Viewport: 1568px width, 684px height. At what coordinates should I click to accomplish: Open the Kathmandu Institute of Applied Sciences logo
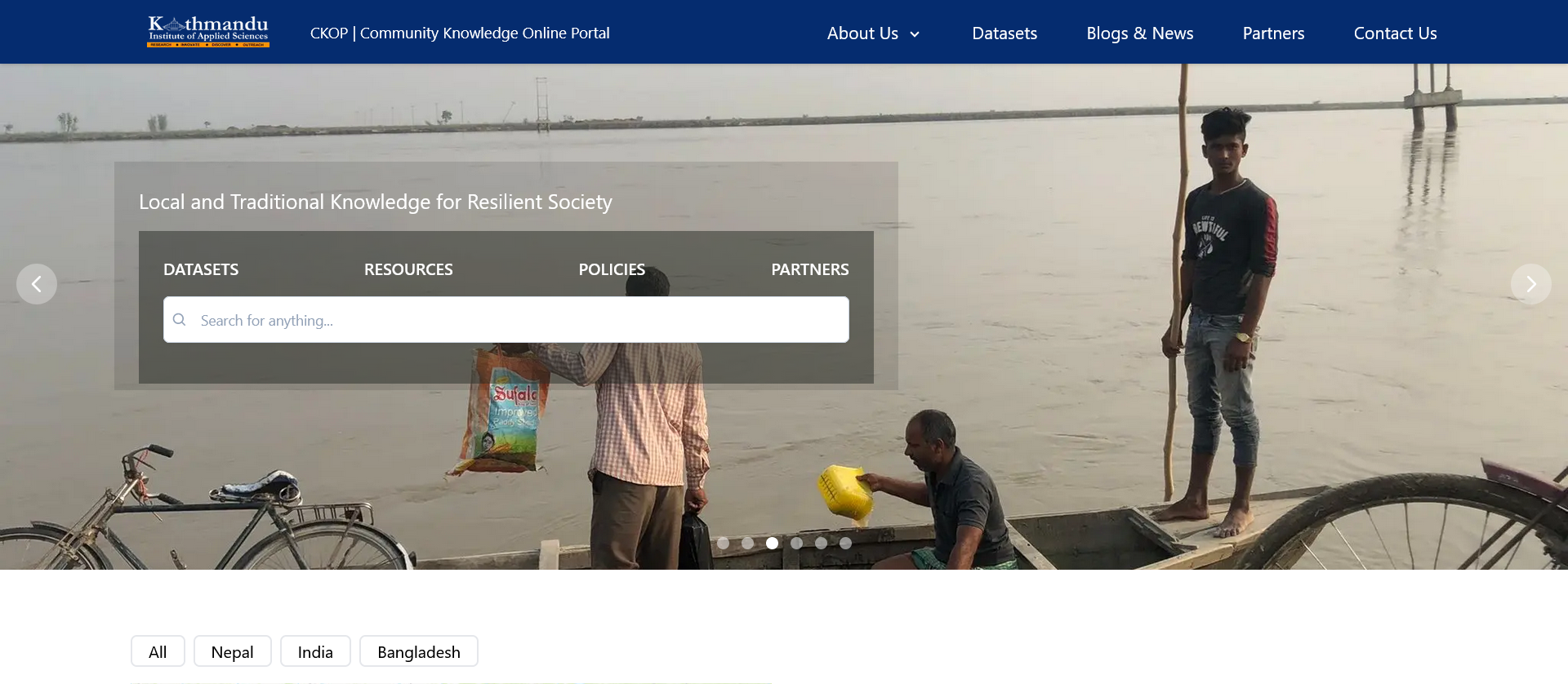pyautogui.click(x=208, y=32)
